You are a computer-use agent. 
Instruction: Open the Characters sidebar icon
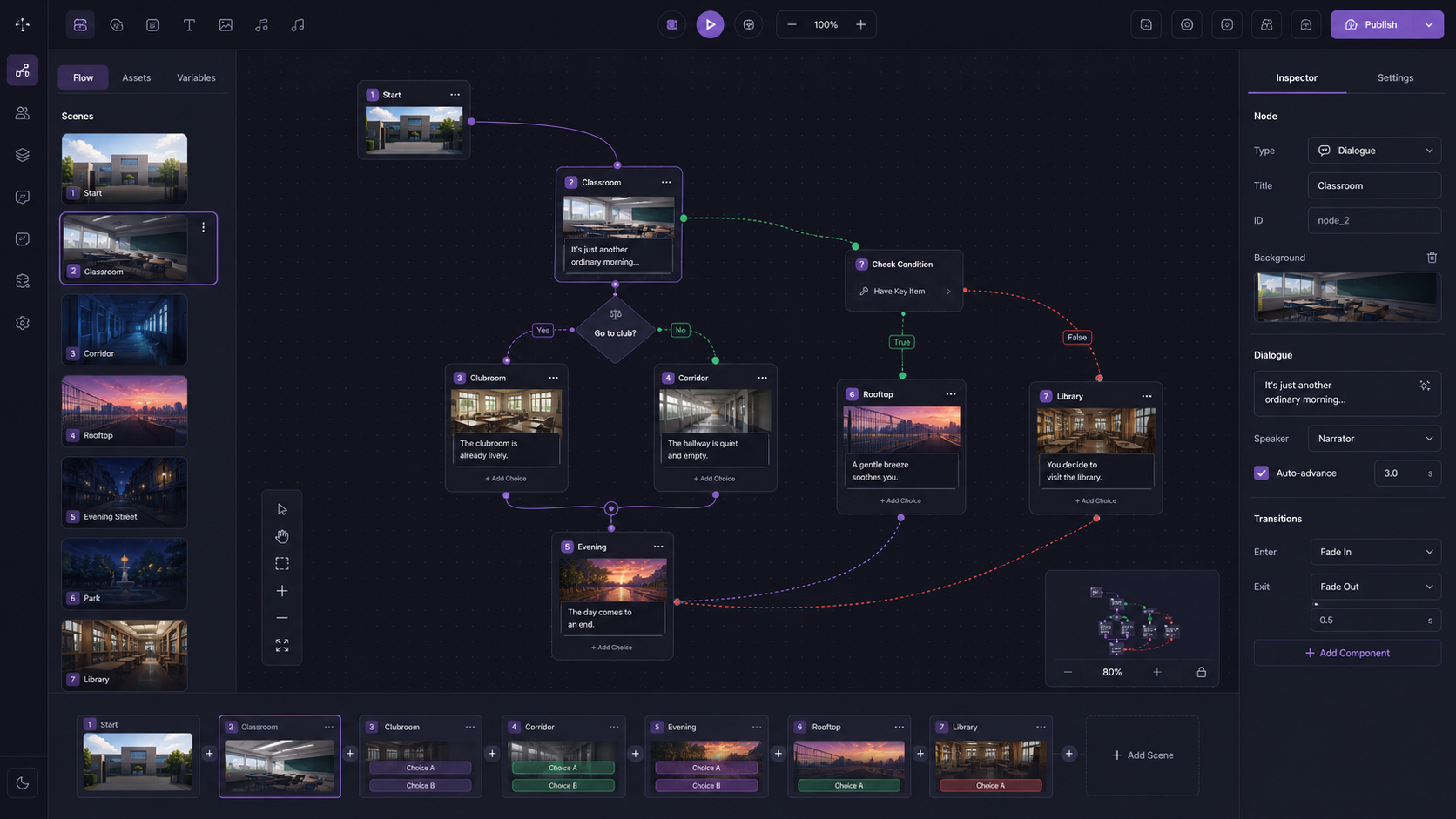pyautogui.click(x=23, y=113)
